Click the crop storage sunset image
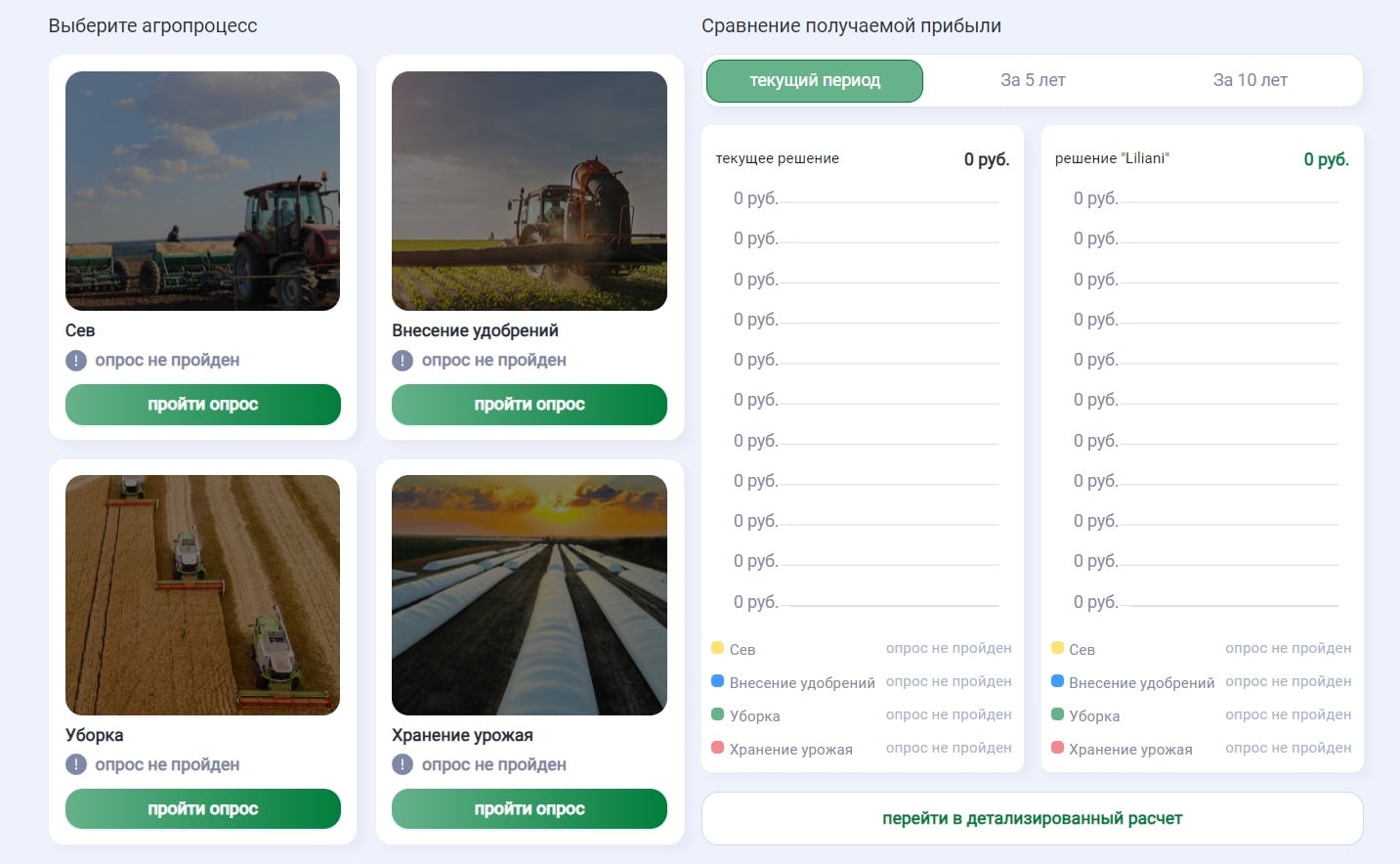Screen dimensions: 1400x864 pyautogui.click(x=529, y=595)
